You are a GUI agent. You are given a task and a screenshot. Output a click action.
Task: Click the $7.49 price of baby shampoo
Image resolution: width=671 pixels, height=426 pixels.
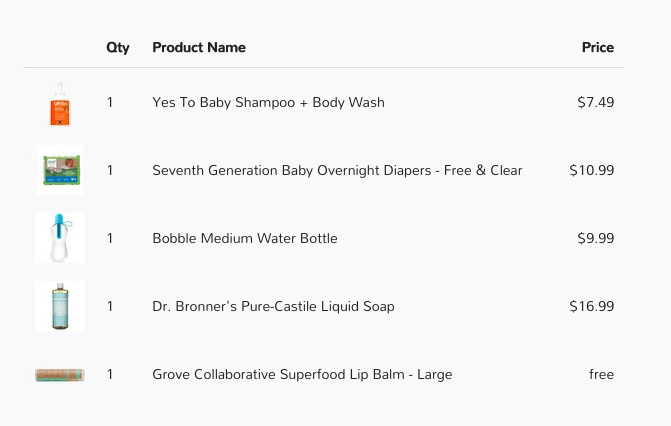coord(596,102)
